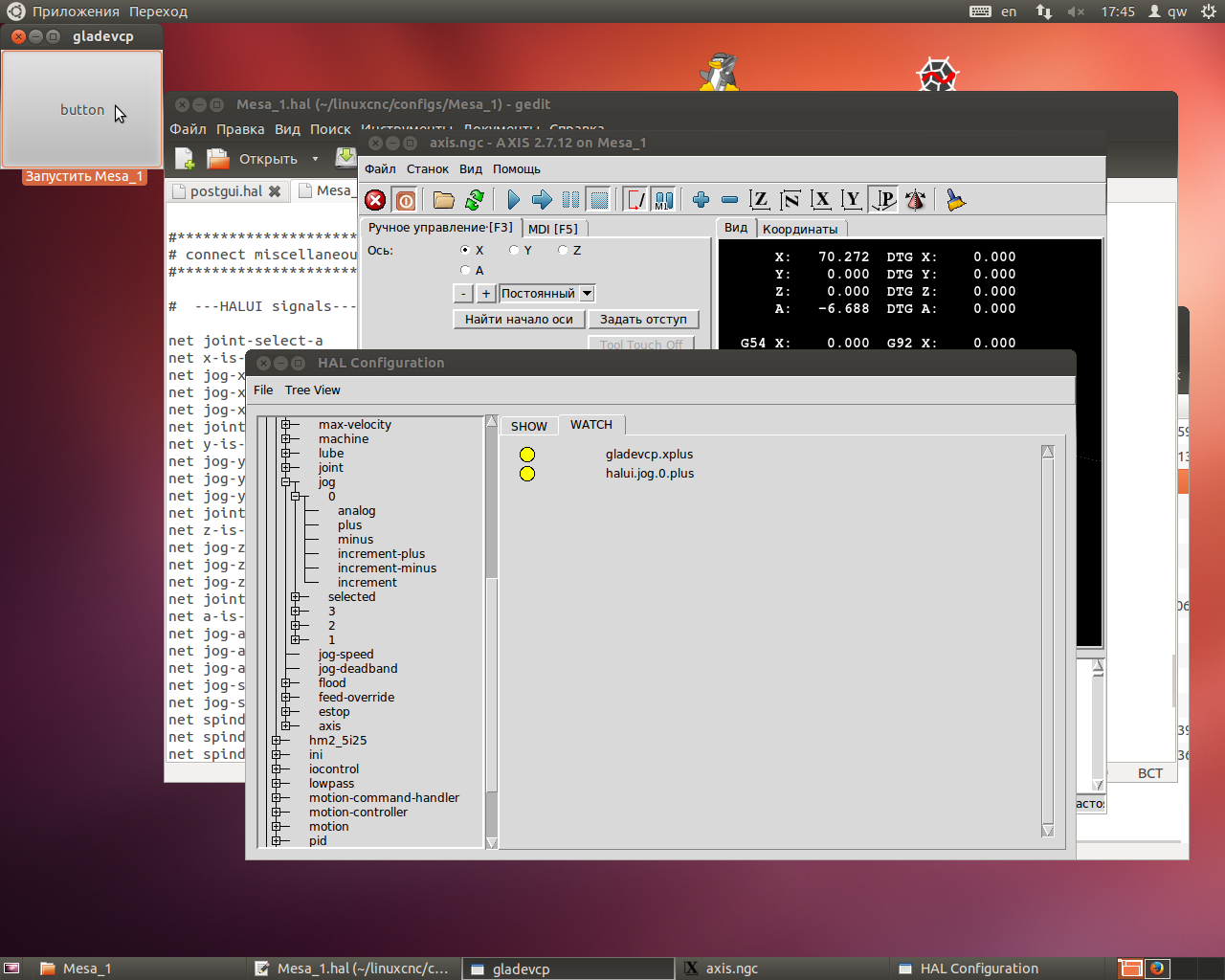Select the A axis radio button
Viewport: 1225px width, 980px height.
(465, 271)
